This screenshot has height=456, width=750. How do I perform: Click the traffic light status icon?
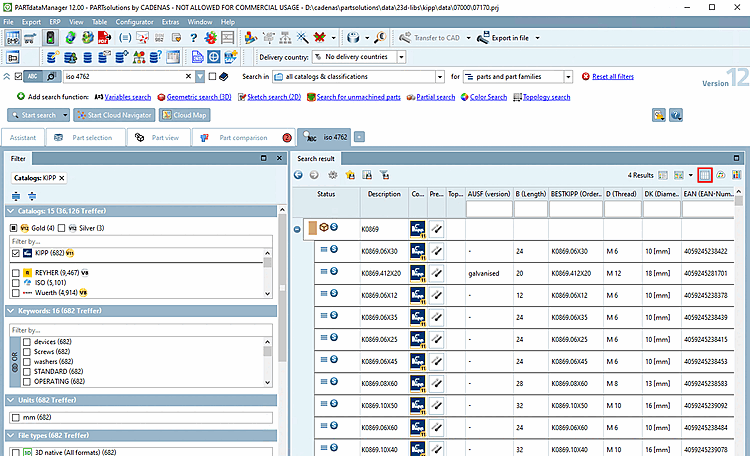[x=50, y=37]
